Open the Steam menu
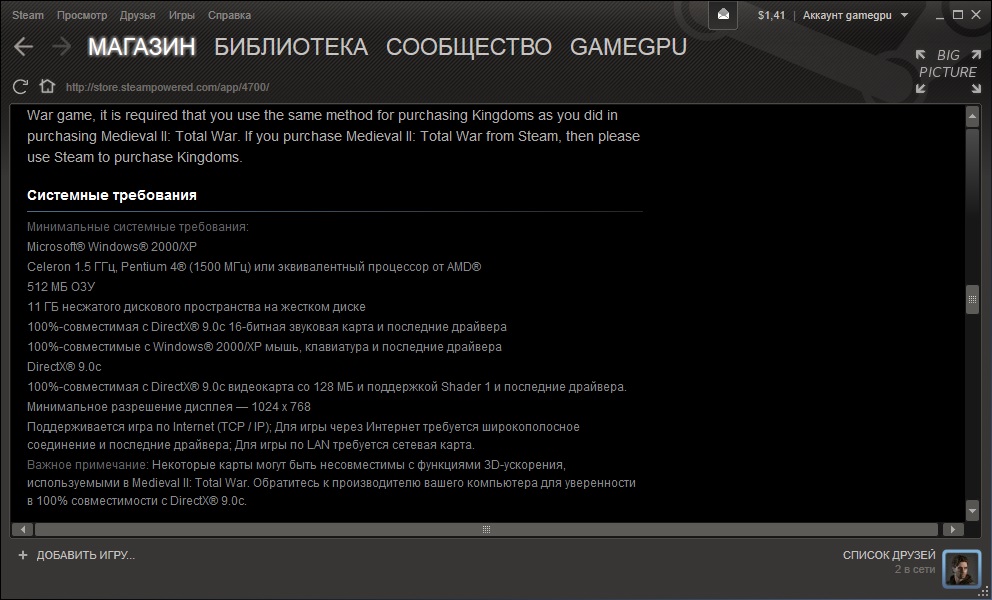 28,15
